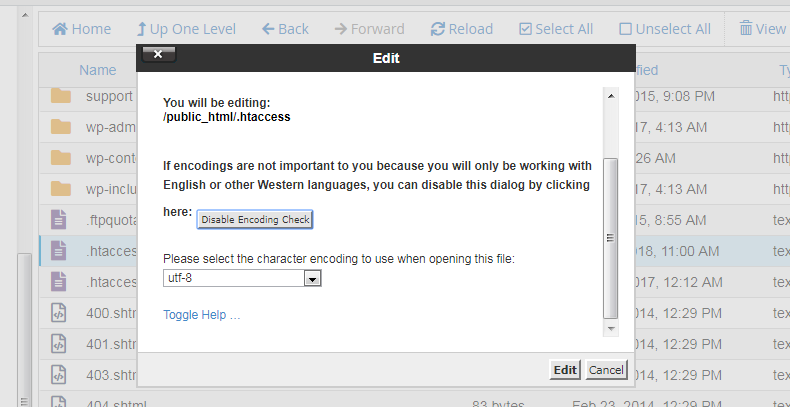Click the View trash-style toolbar icon
The image size is (790, 407).
pyautogui.click(x=746, y=29)
